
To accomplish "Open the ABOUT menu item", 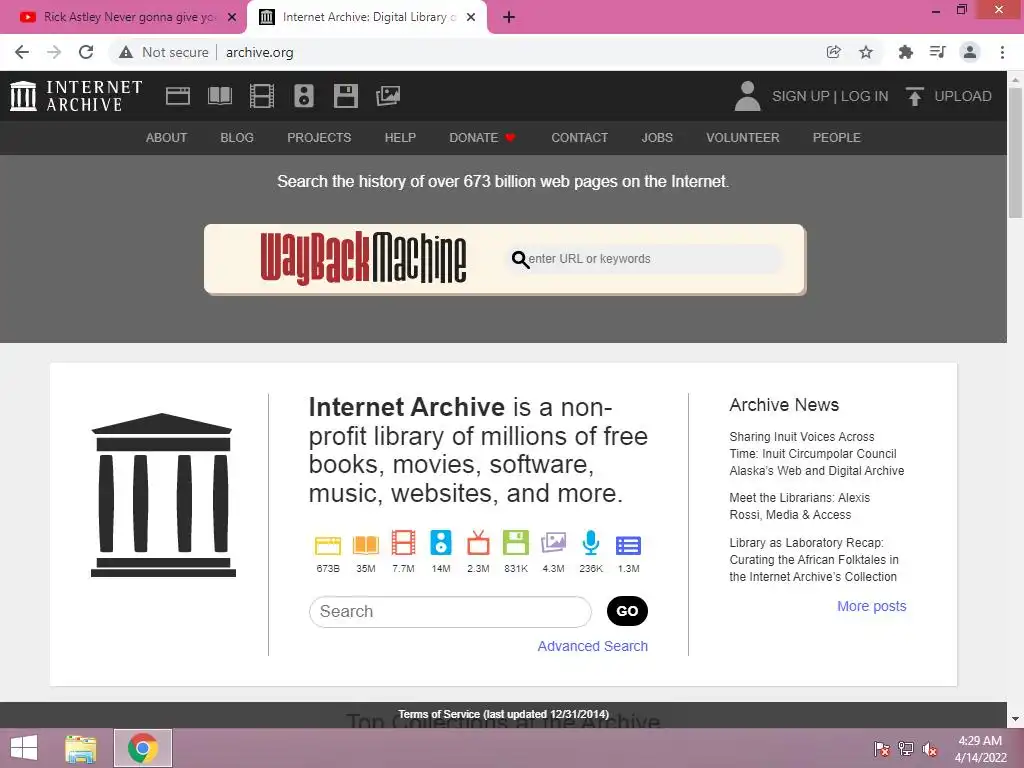I will point(167,138).
